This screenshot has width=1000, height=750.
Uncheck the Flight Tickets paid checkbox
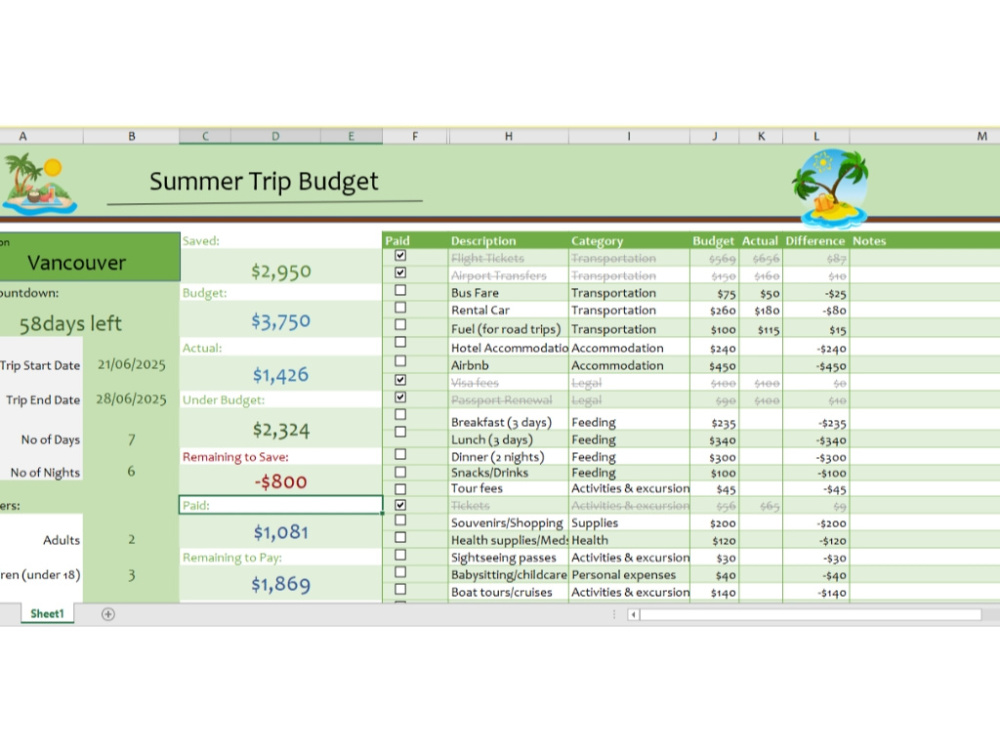point(401,255)
